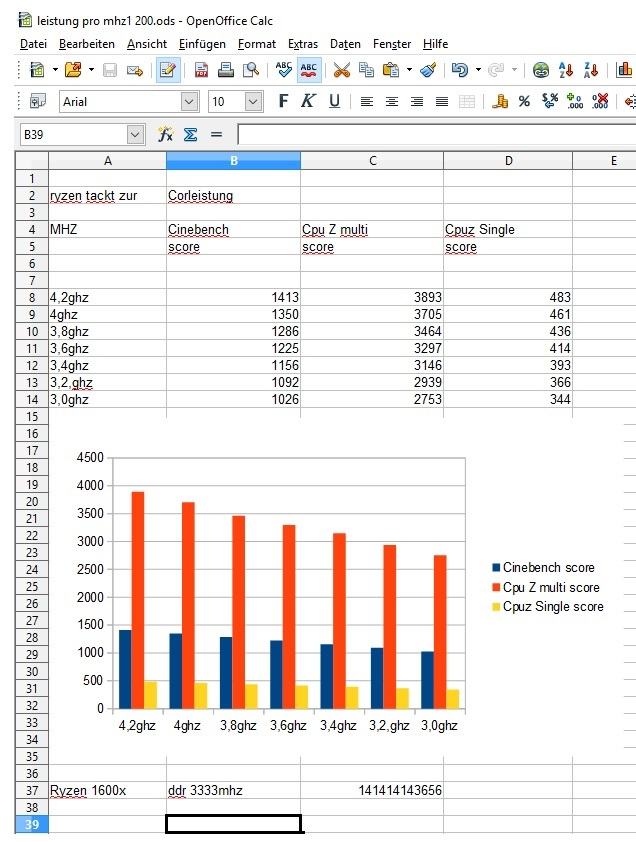Toggle Italic K formatting

point(307,101)
